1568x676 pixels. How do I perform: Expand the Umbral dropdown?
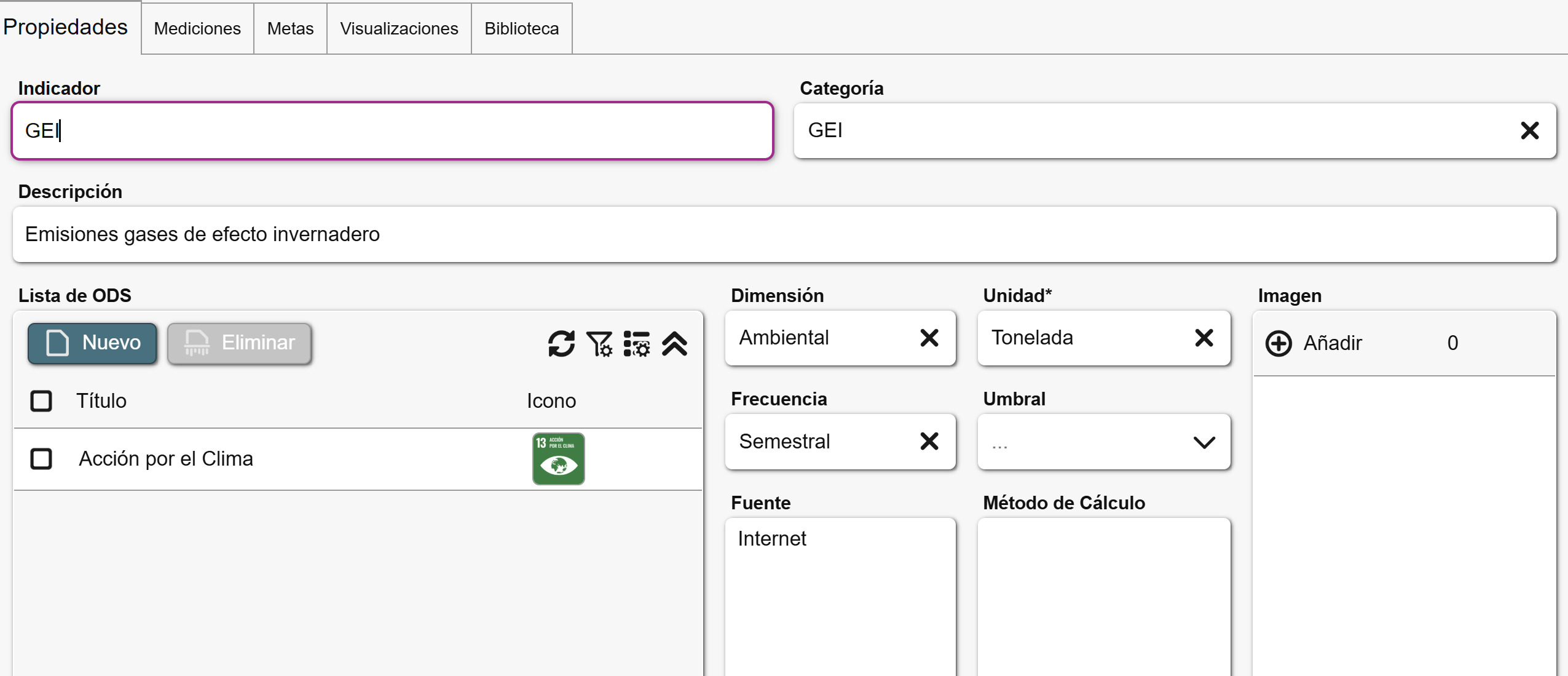click(x=1204, y=442)
